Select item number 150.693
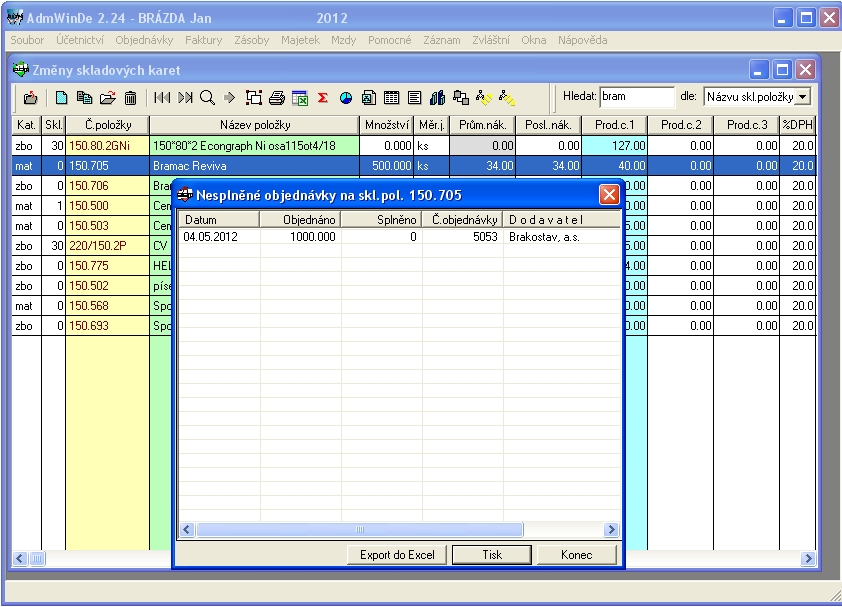This screenshot has height=607, width=842. [107, 326]
